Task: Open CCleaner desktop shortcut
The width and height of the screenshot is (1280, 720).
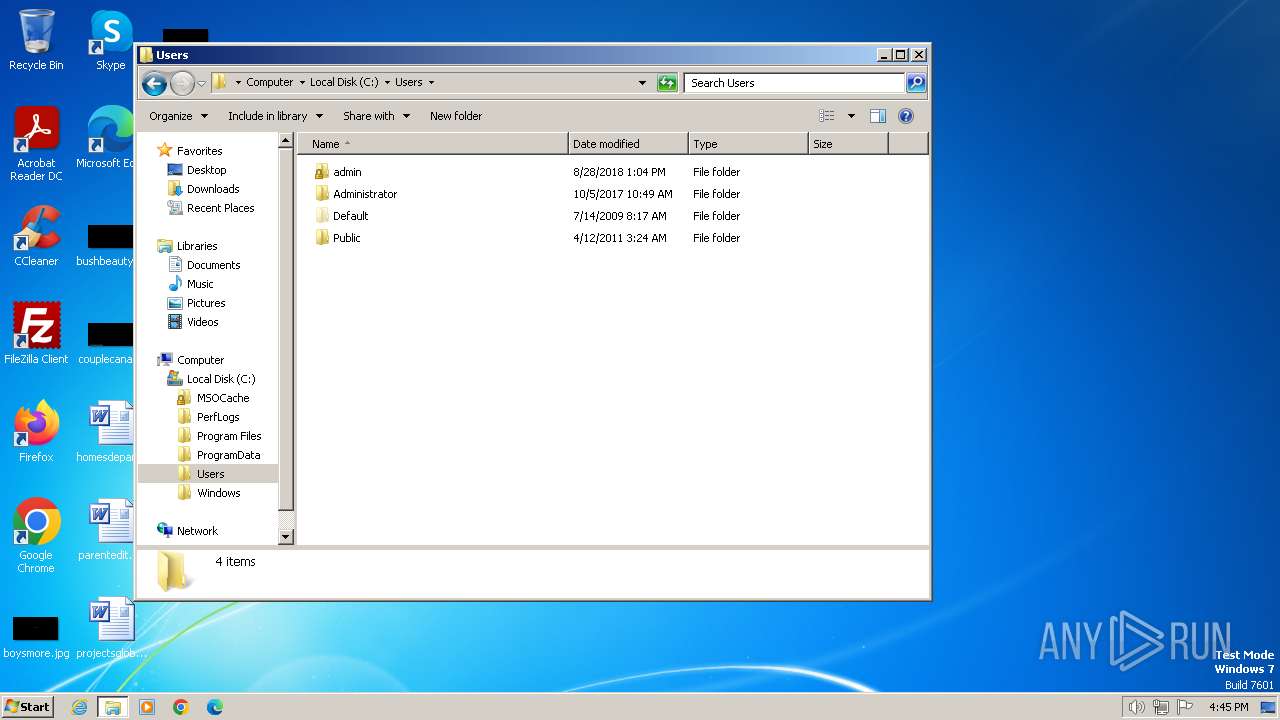Action: 36,236
